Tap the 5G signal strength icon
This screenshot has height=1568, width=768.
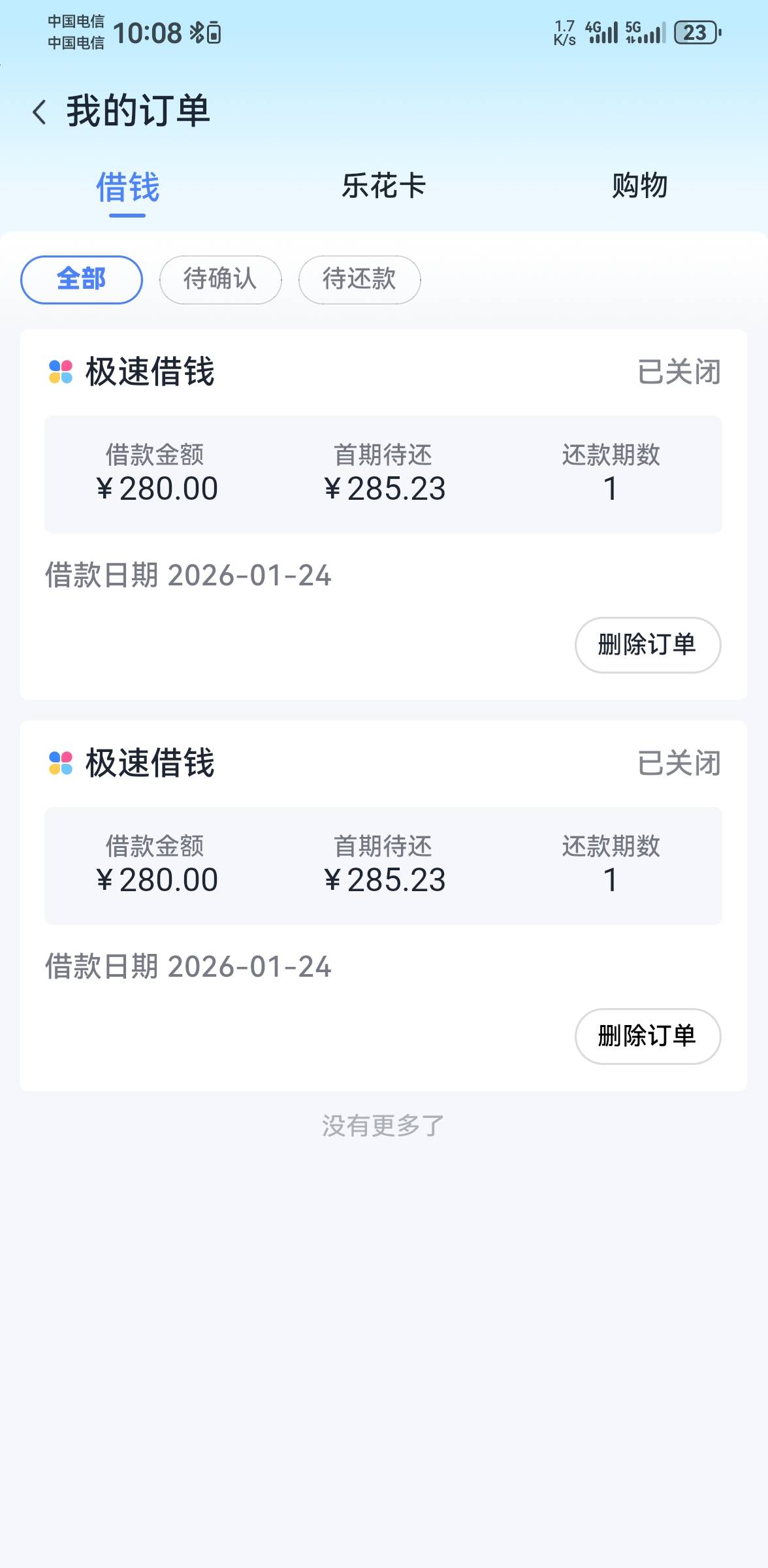pos(645,32)
